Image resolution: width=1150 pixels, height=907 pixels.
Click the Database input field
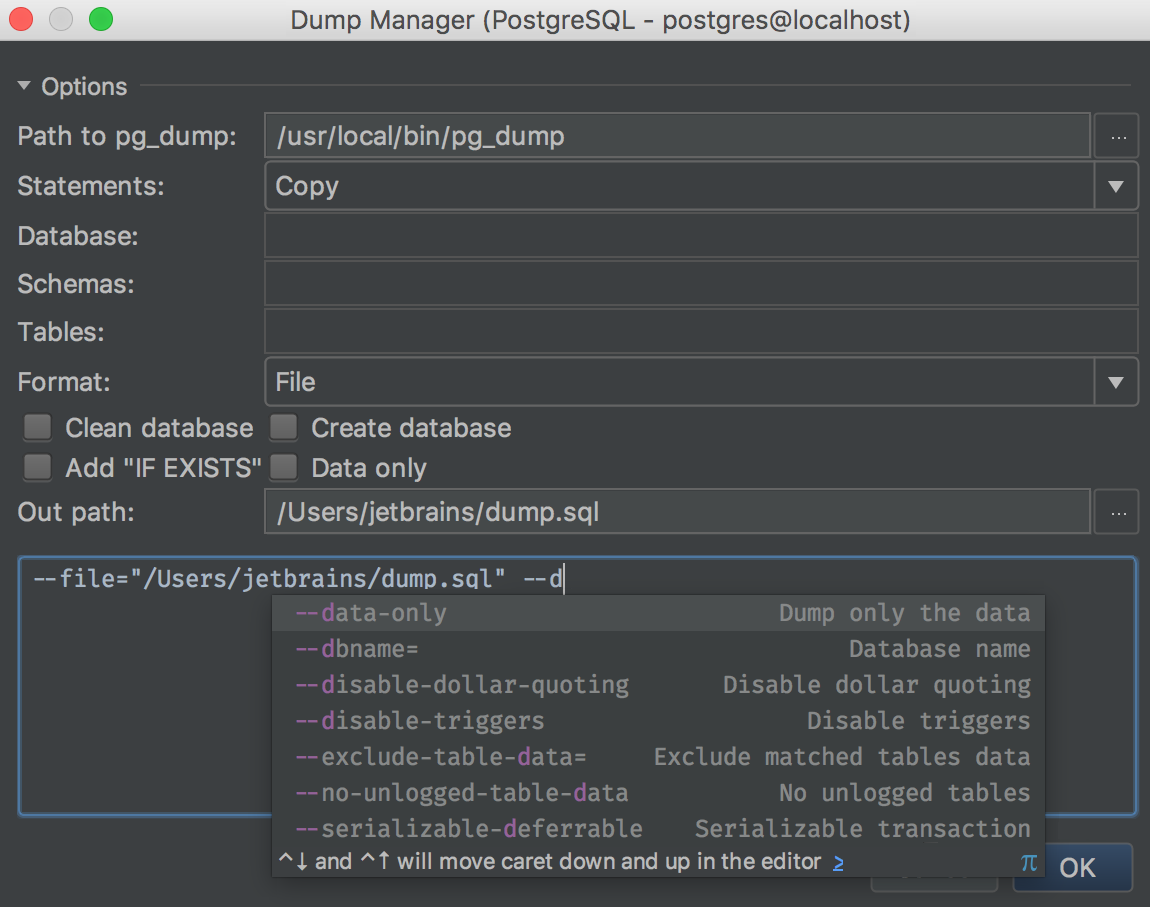[701, 235]
